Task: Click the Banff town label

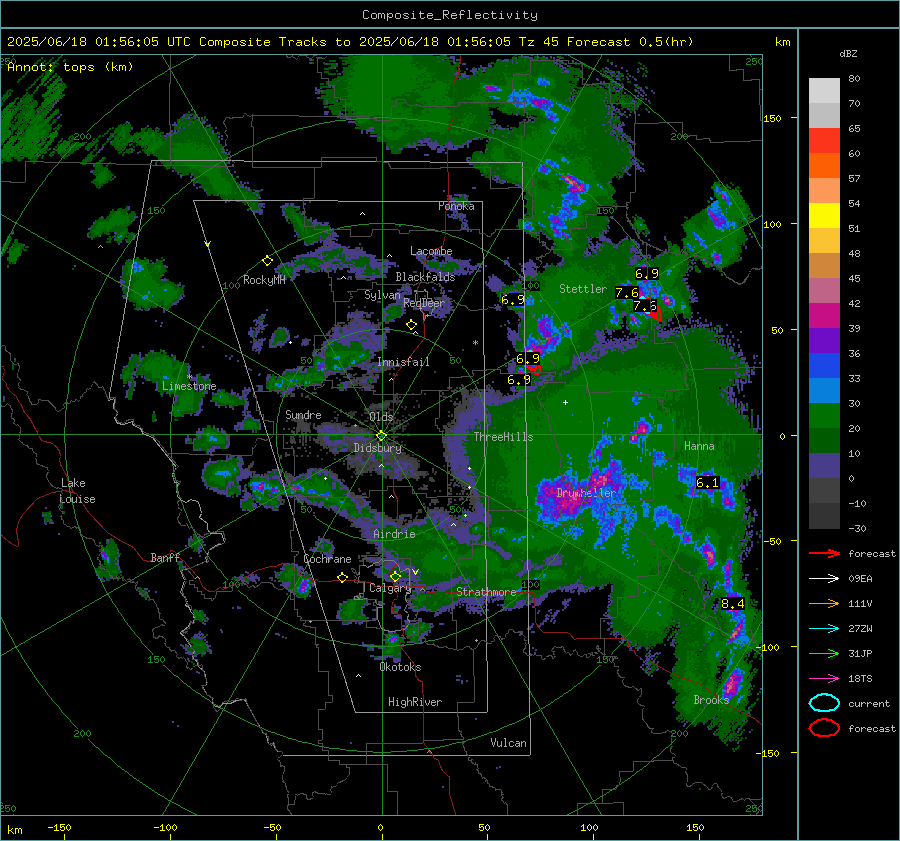Action: pos(165,557)
